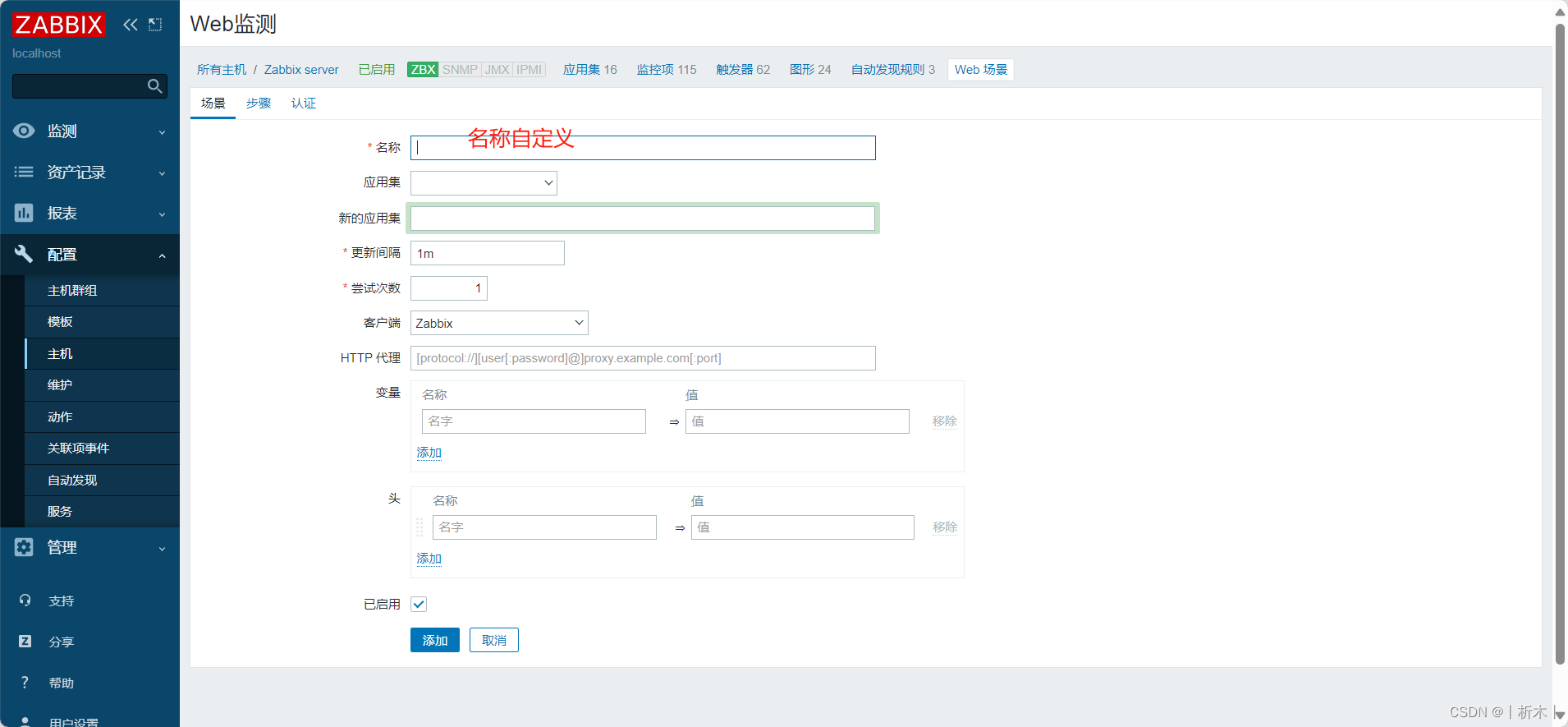This screenshot has height=727, width=1568.
Task: Click the 取消 button
Action: click(x=494, y=640)
